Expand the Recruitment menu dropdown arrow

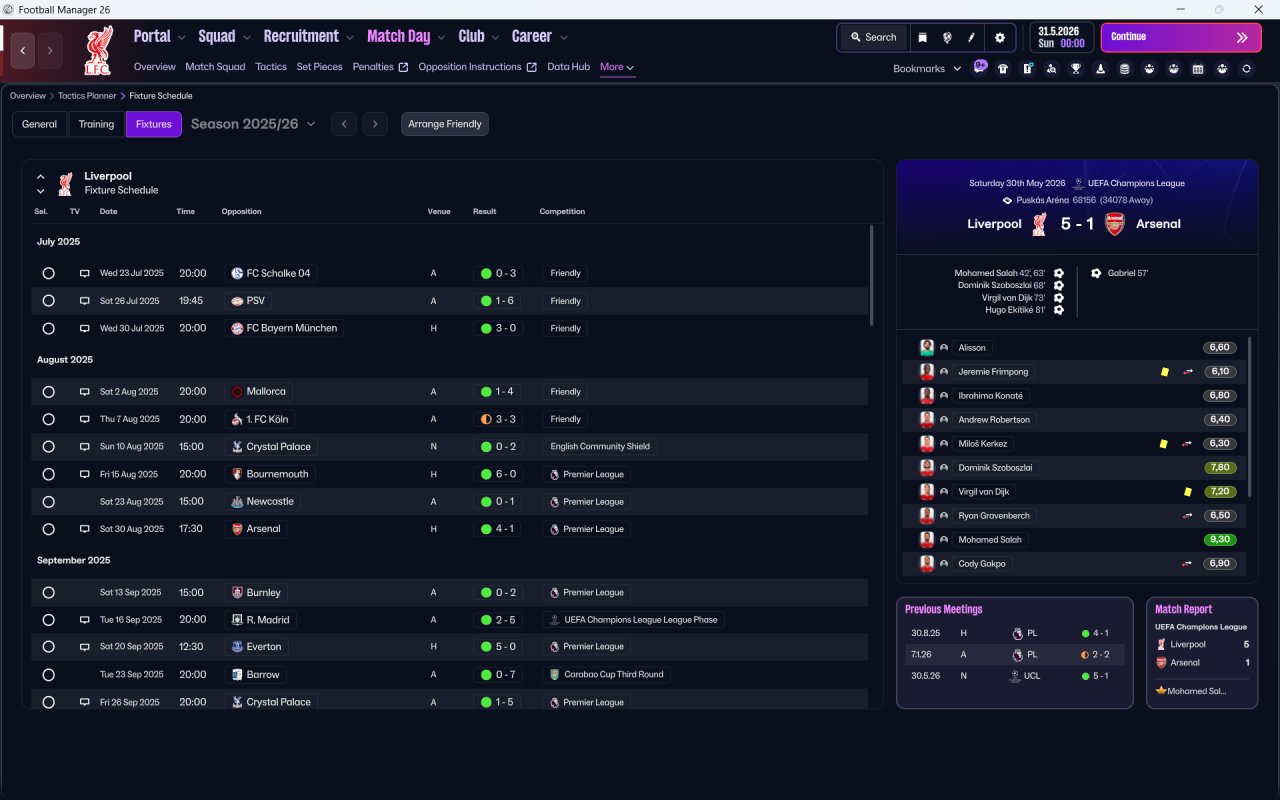350,37
